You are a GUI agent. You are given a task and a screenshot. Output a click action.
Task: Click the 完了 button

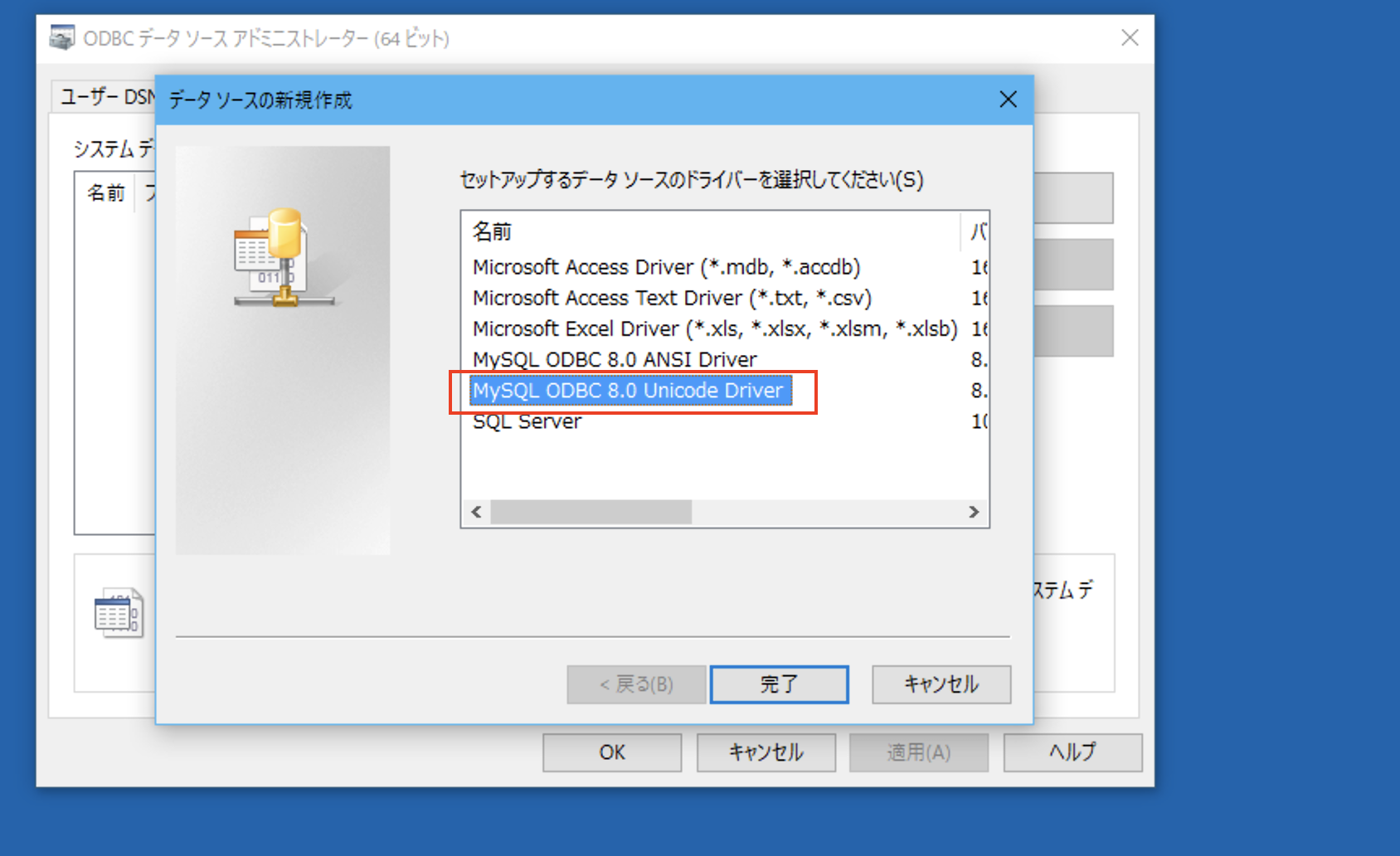pos(779,684)
